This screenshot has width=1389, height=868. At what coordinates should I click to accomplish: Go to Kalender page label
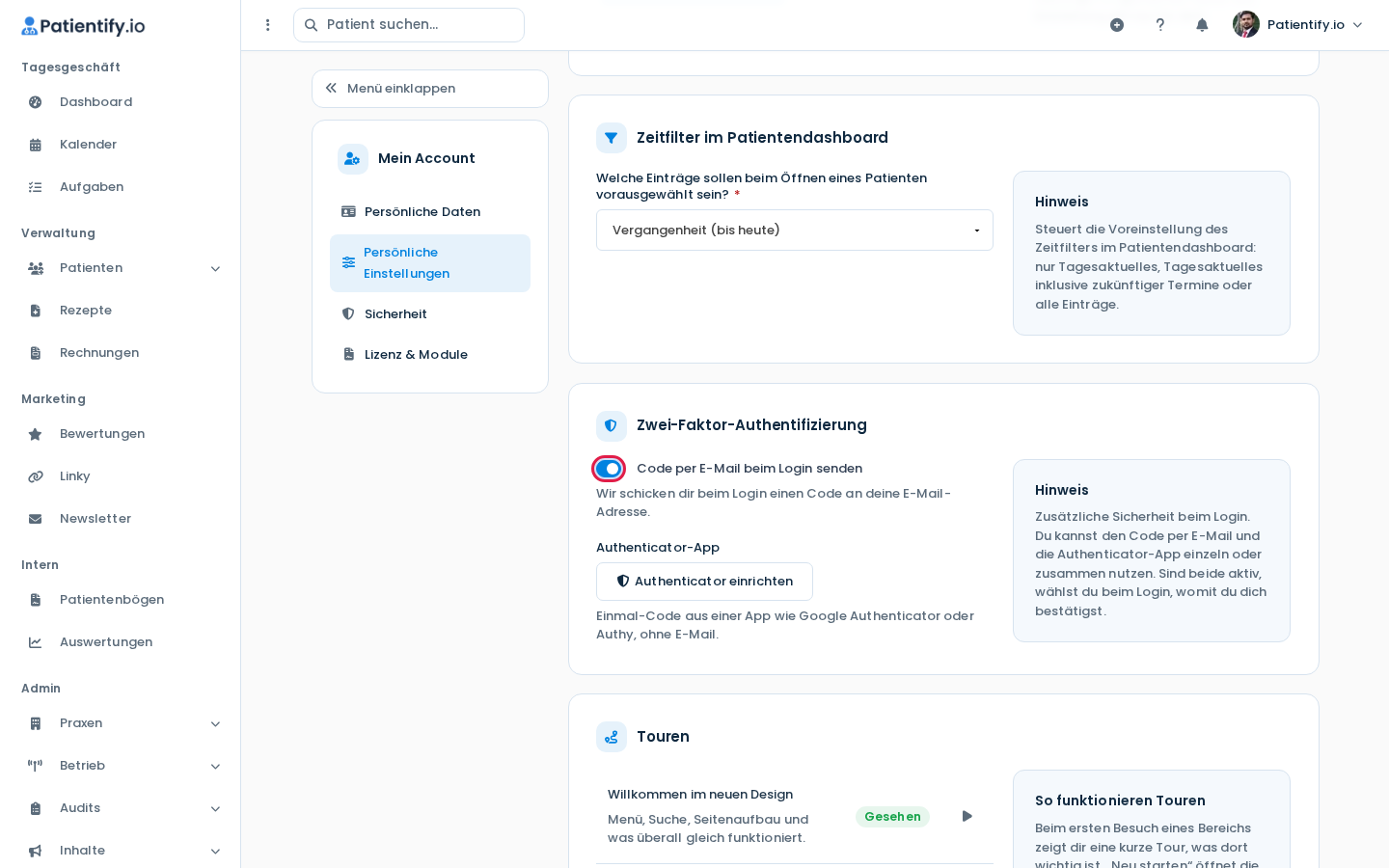tap(89, 145)
